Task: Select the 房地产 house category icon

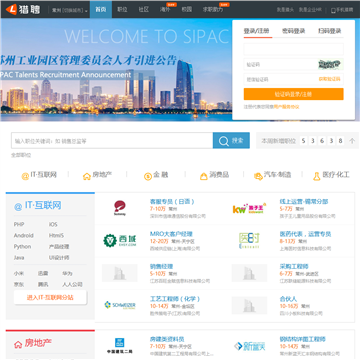Action: point(87,176)
